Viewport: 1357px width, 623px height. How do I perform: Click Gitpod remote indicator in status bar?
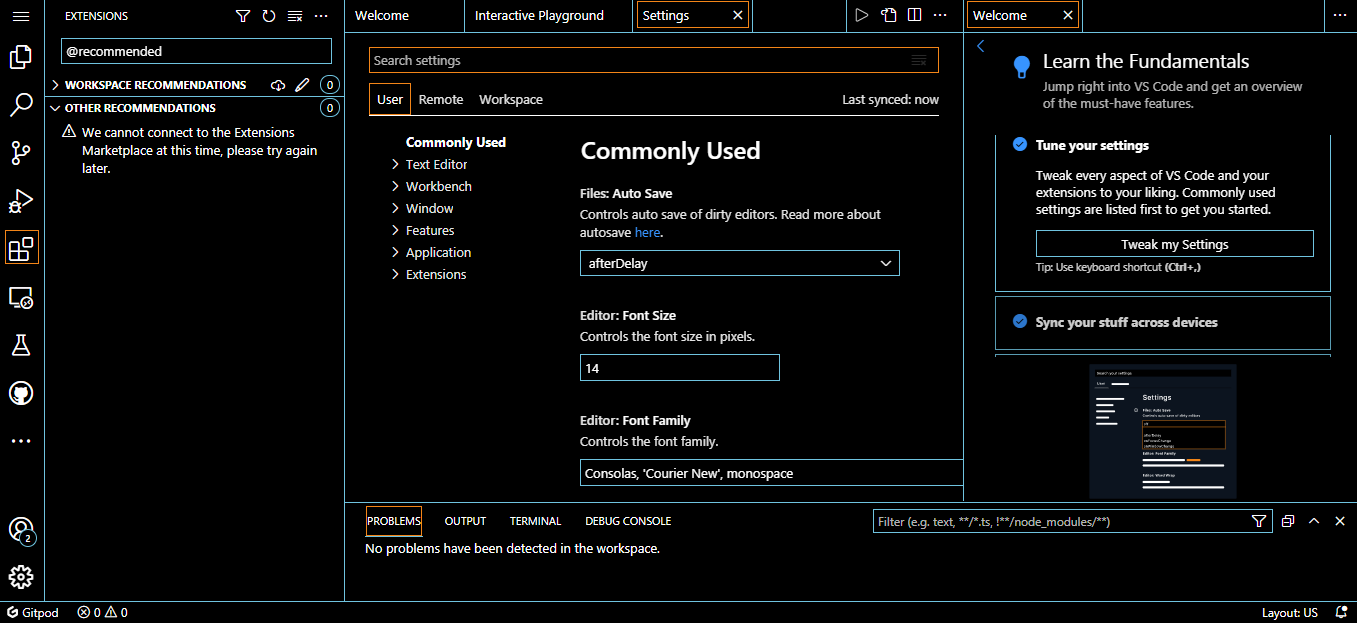pos(33,612)
